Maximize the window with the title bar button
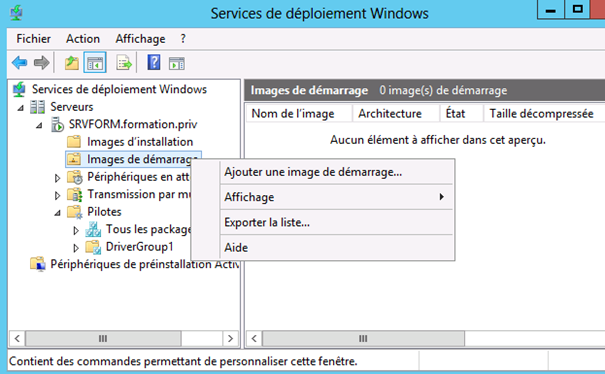The width and height of the screenshot is (605, 374). click(x=578, y=10)
